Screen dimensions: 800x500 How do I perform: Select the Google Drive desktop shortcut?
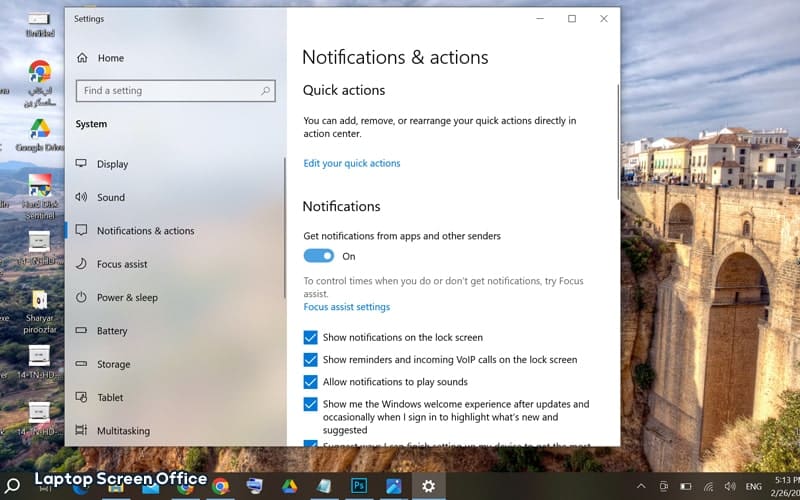(x=40, y=135)
